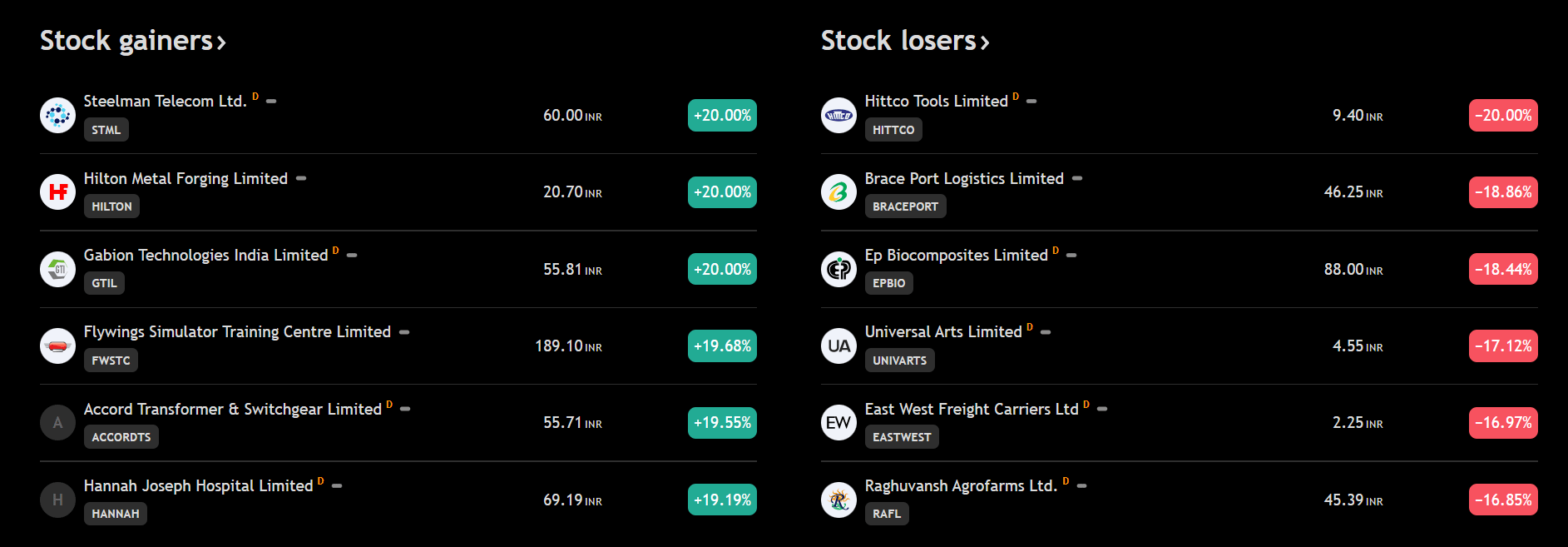Screen dimensions: 1568x547
Task: Click the Hilton Metal Forging logo
Action: pyautogui.click(x=57, y=192)
